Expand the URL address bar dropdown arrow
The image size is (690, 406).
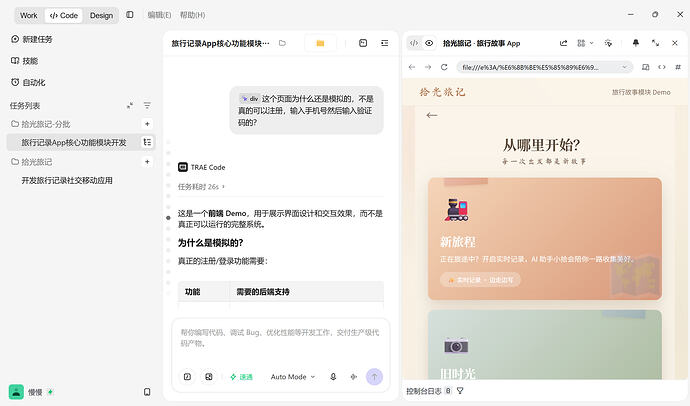coord(624,67)
